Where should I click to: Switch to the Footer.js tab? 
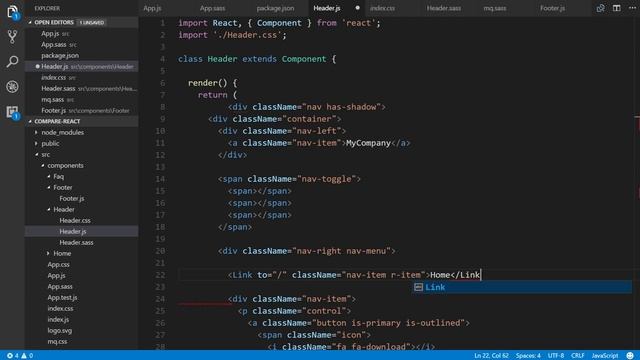coord(552,8)
